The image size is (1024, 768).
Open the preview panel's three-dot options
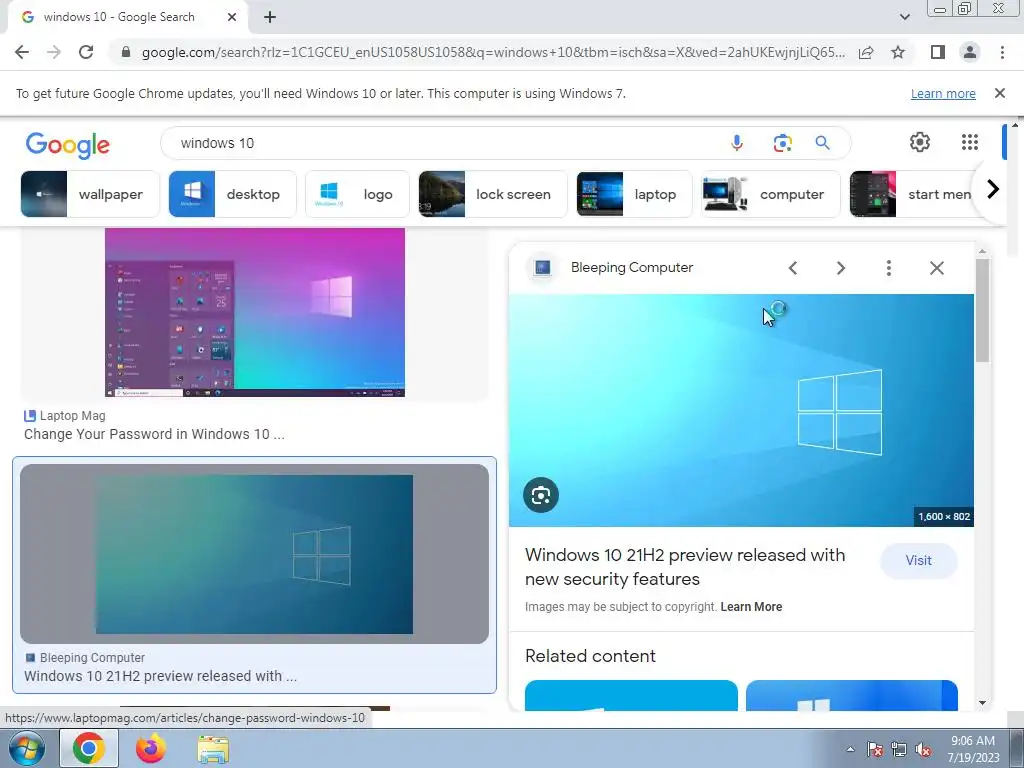888,268
